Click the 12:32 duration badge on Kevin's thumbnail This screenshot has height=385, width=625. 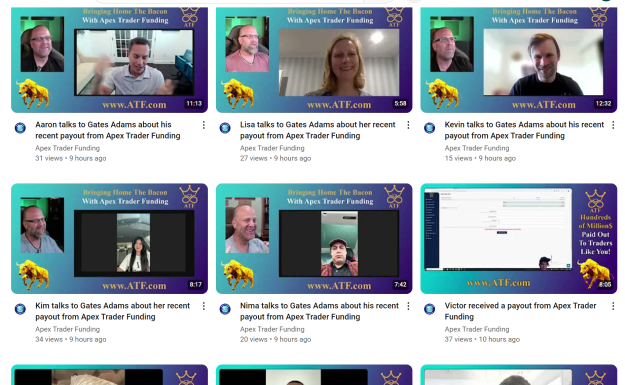tap(603, 104)
